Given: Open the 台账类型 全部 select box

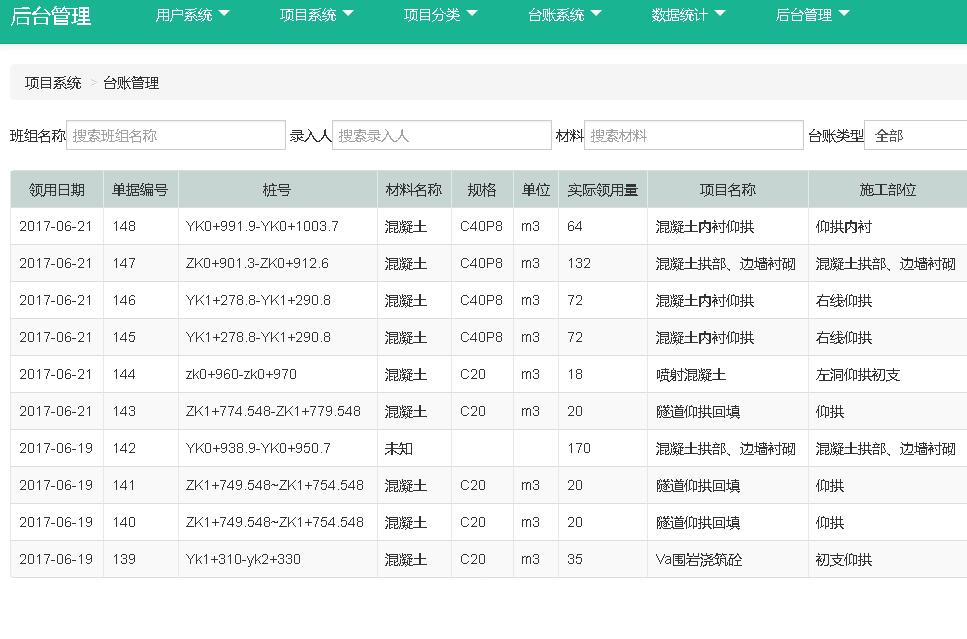Looking at the screenshot, I should pos(915,136).
